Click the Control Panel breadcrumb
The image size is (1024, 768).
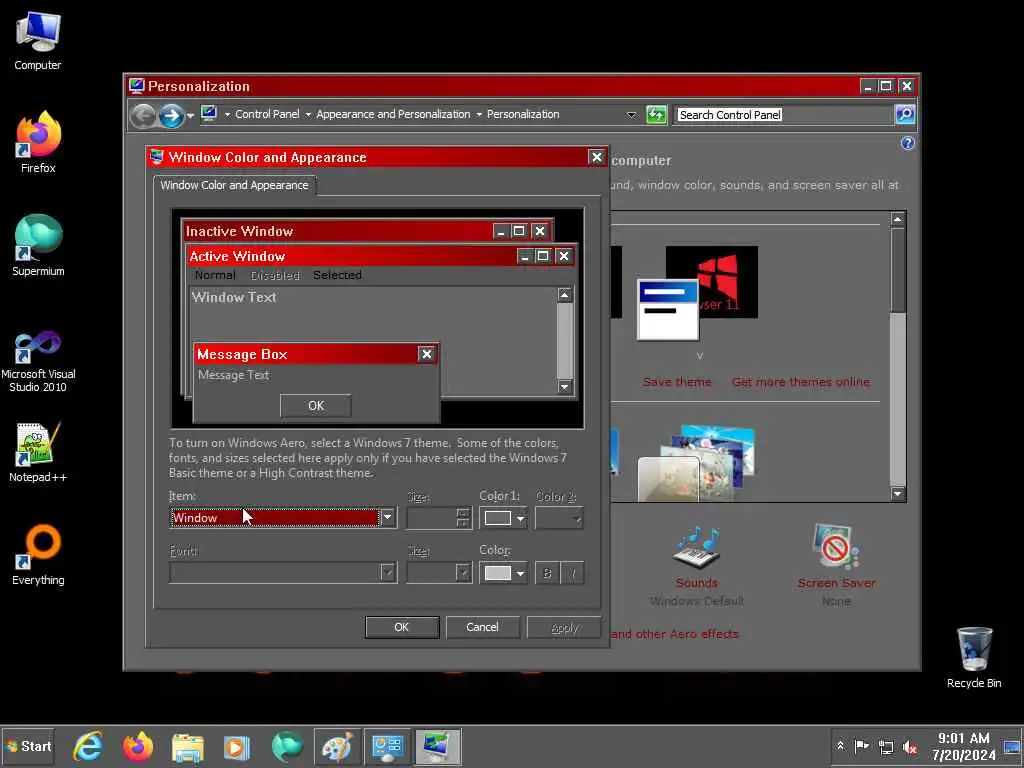click(x=267, y=114)
